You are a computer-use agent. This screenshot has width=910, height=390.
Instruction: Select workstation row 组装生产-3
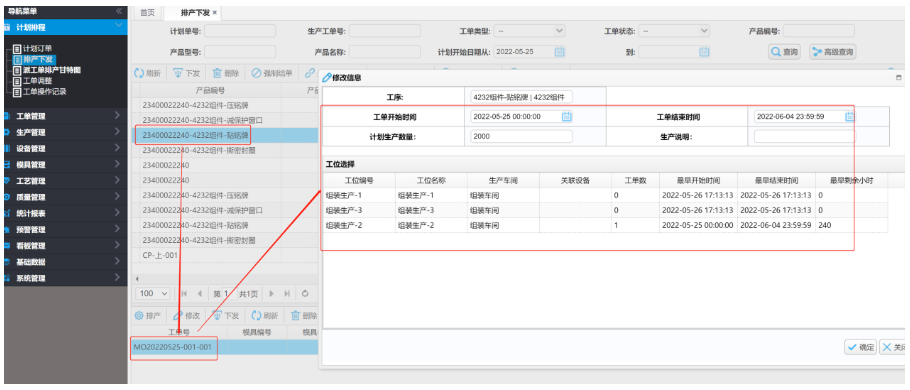click(605, 210)
